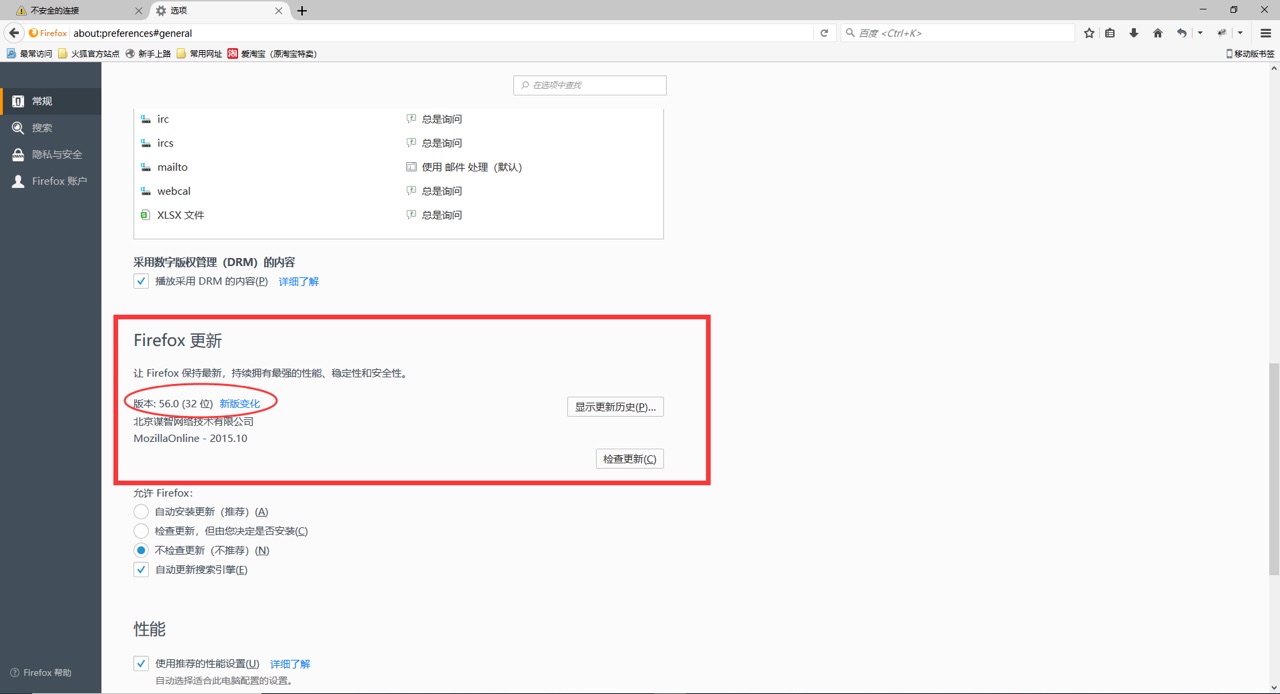Toggle 播放采用 DRM 的内容 checkbox
Screen dimensions: 1280x694
tap(141, 281)
